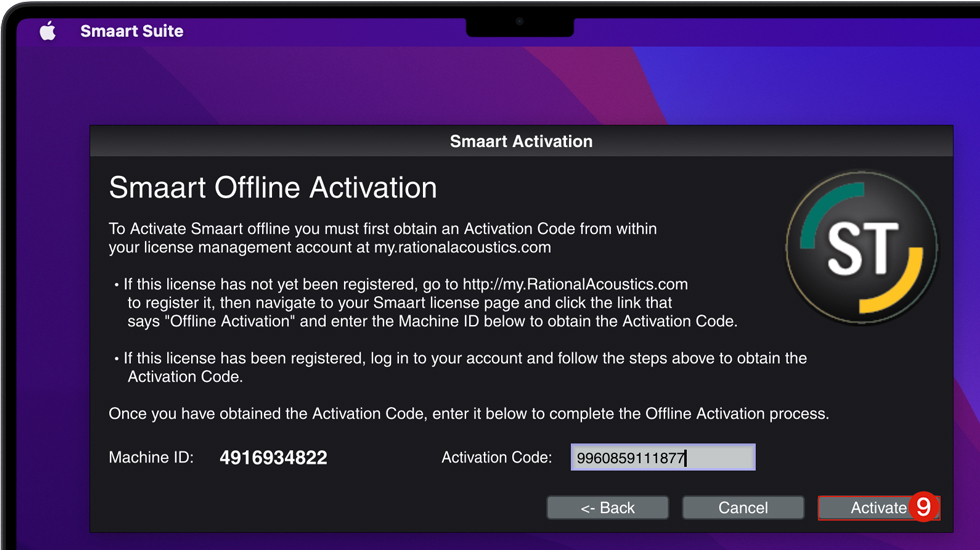980x550 pixels.
Task: Click 'If this license has been registered' bullet
Action: pos(461,368)
